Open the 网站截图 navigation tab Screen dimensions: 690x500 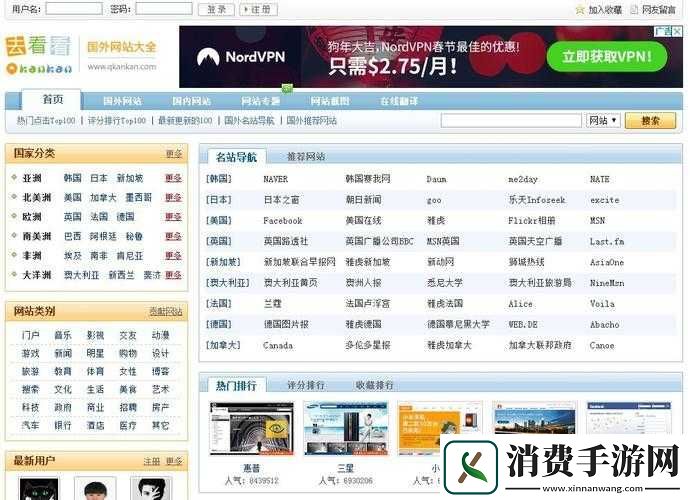(x=330, y=101)
